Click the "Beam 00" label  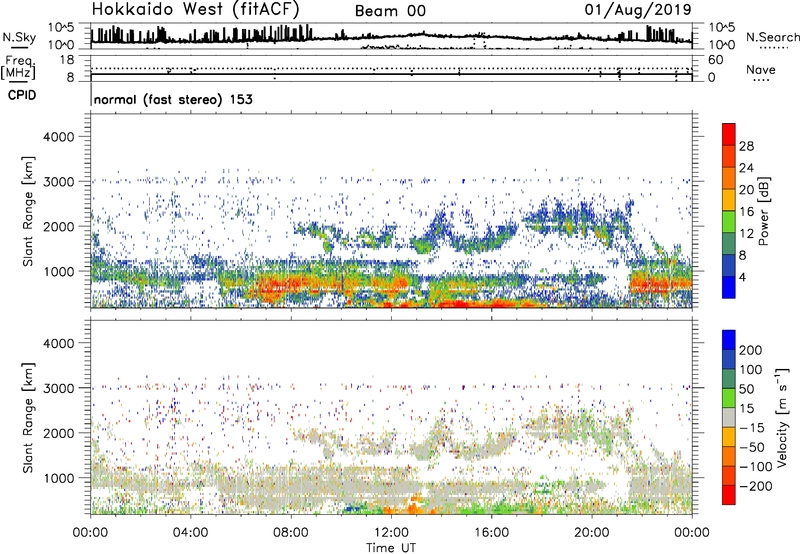[390, 11]
